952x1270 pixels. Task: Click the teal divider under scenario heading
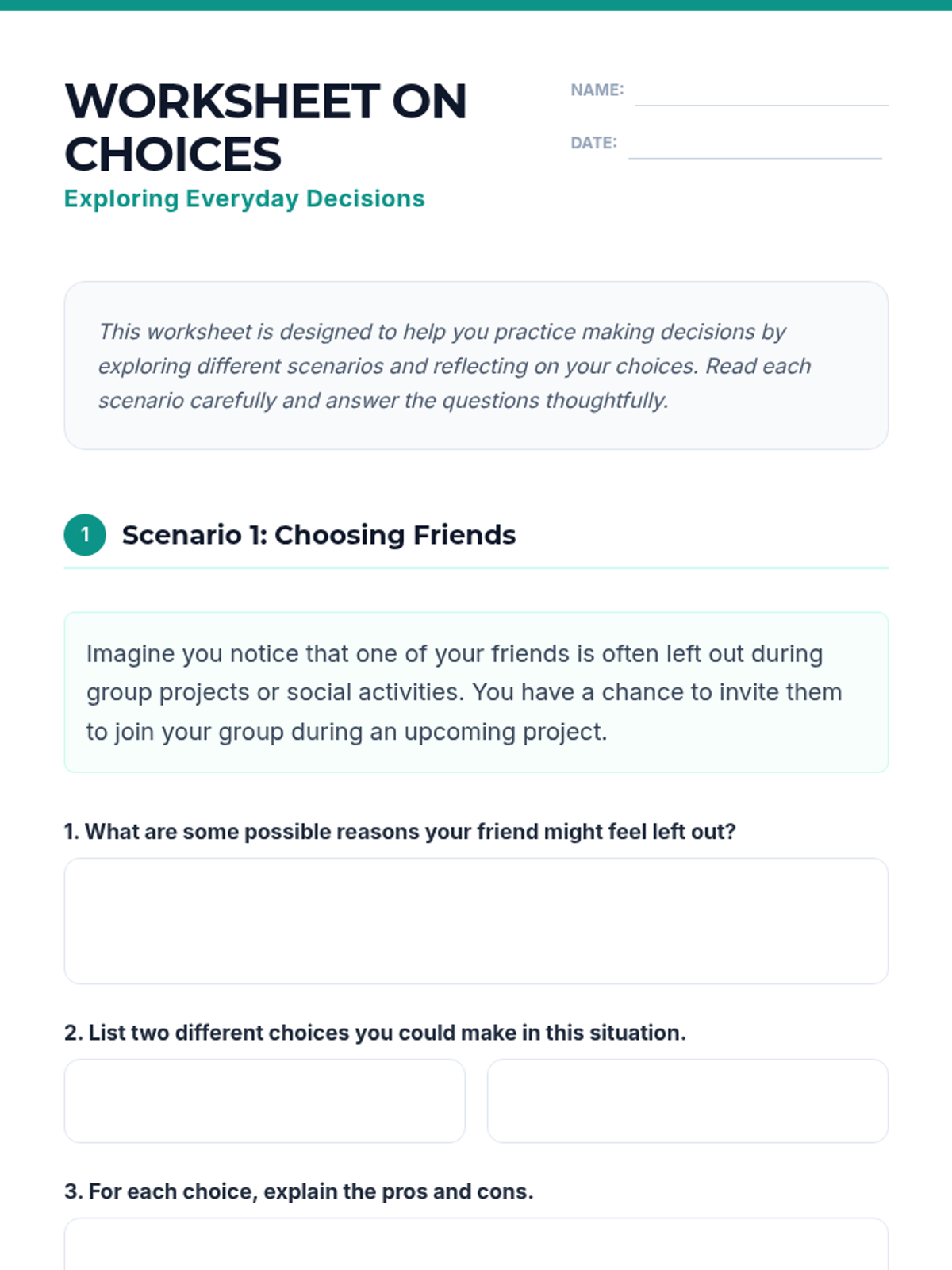[476, 568]
